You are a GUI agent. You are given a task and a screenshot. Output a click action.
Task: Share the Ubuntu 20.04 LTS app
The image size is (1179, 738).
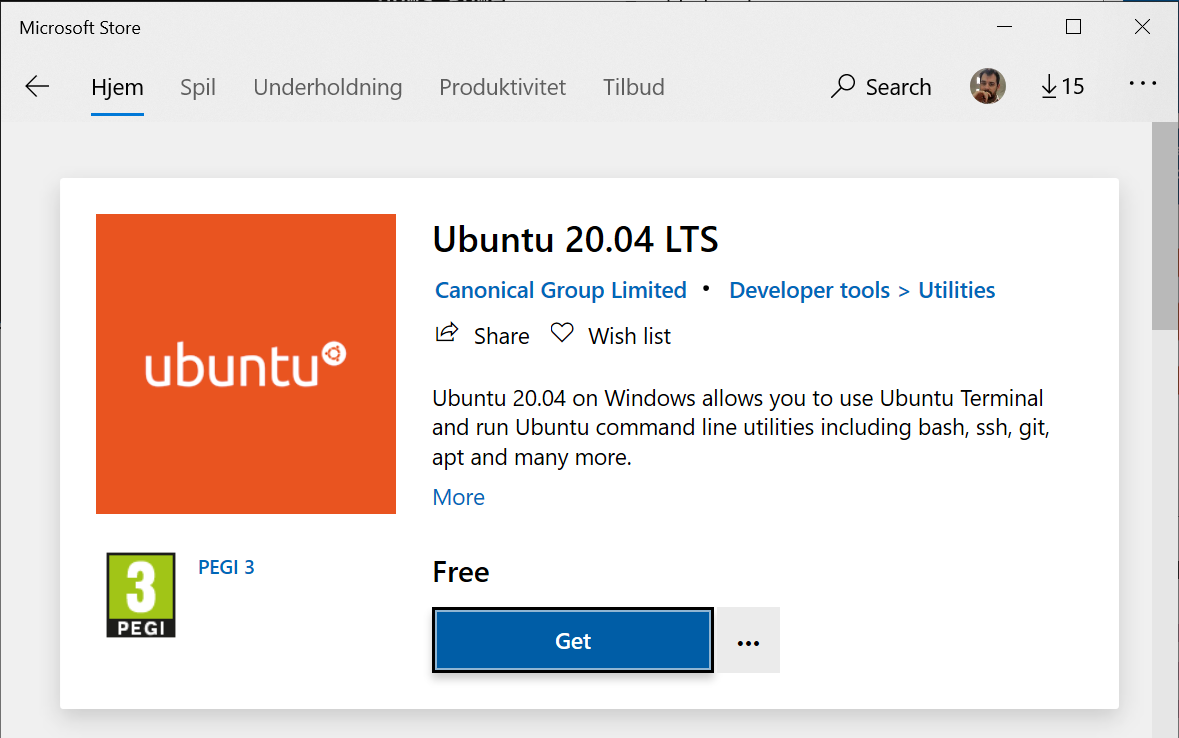pos(482,336)
